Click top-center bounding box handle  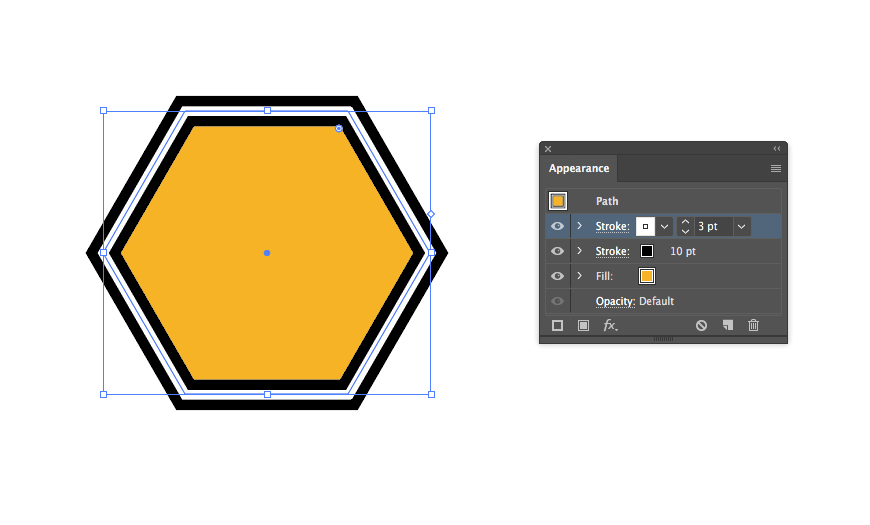[267, 111]
